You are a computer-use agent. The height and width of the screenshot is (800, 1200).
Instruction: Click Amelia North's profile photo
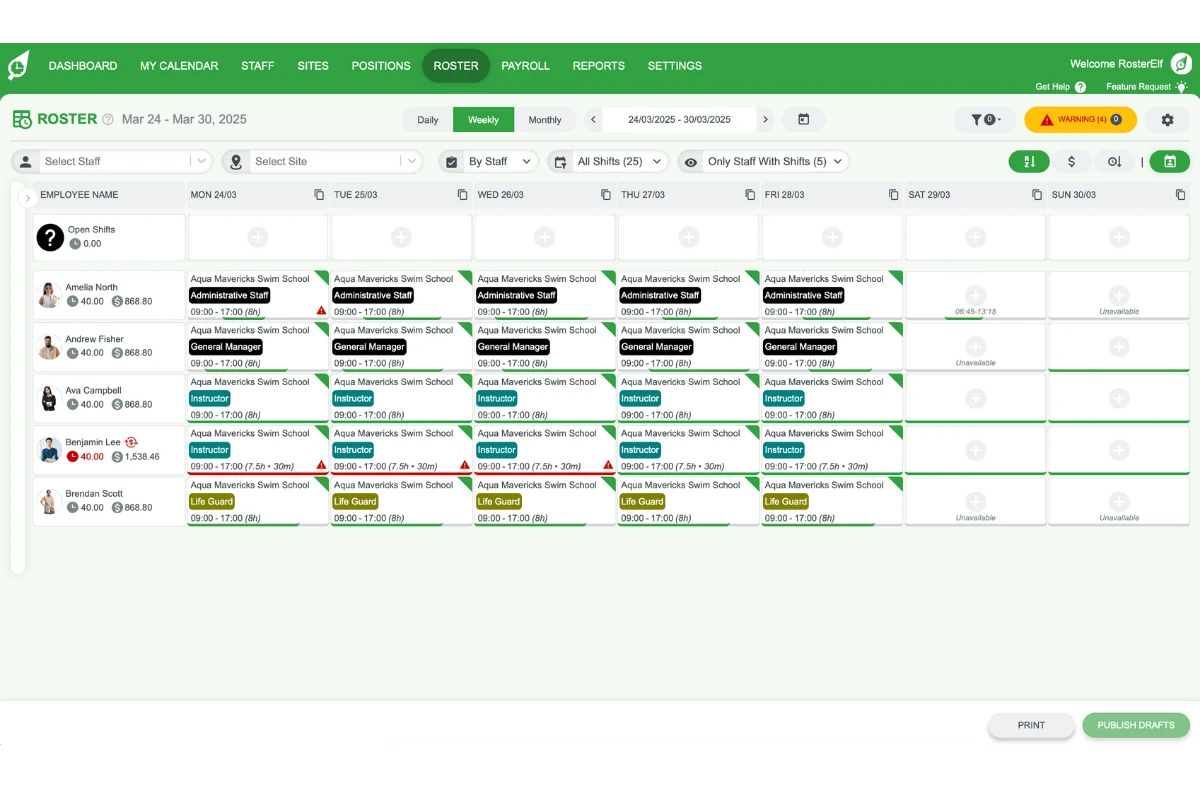(x=49, y=295)
